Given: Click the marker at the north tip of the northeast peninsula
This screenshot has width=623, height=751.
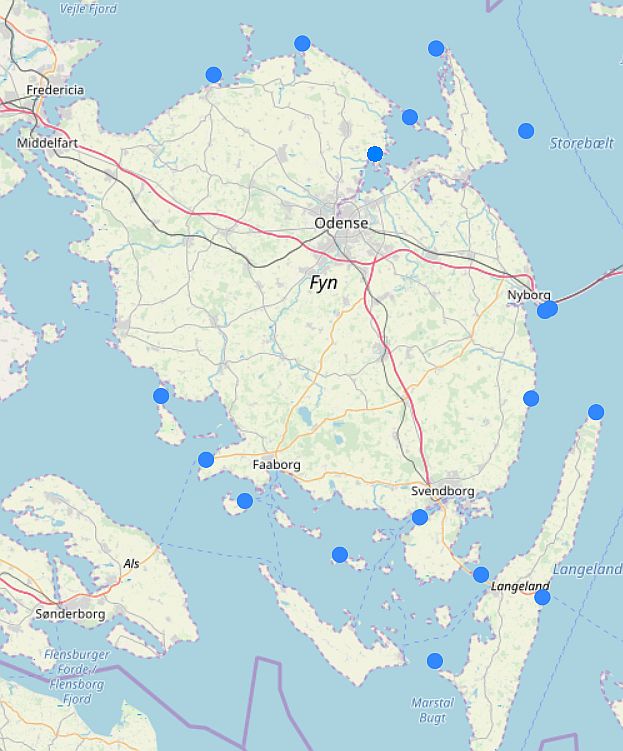Looking at the screenshot, I should pos(436,48).
